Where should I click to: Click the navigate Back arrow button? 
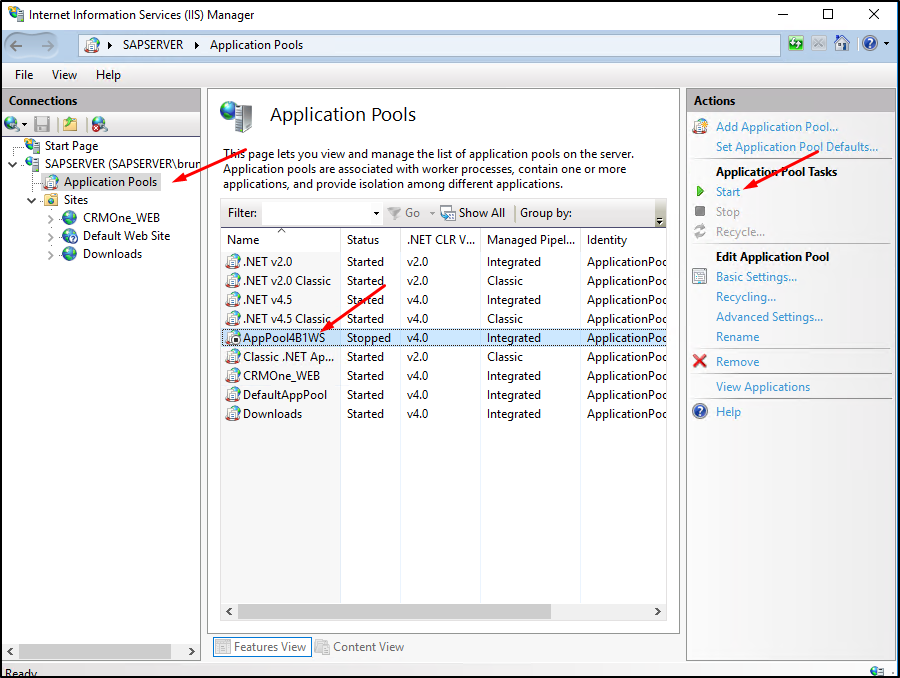17,45
